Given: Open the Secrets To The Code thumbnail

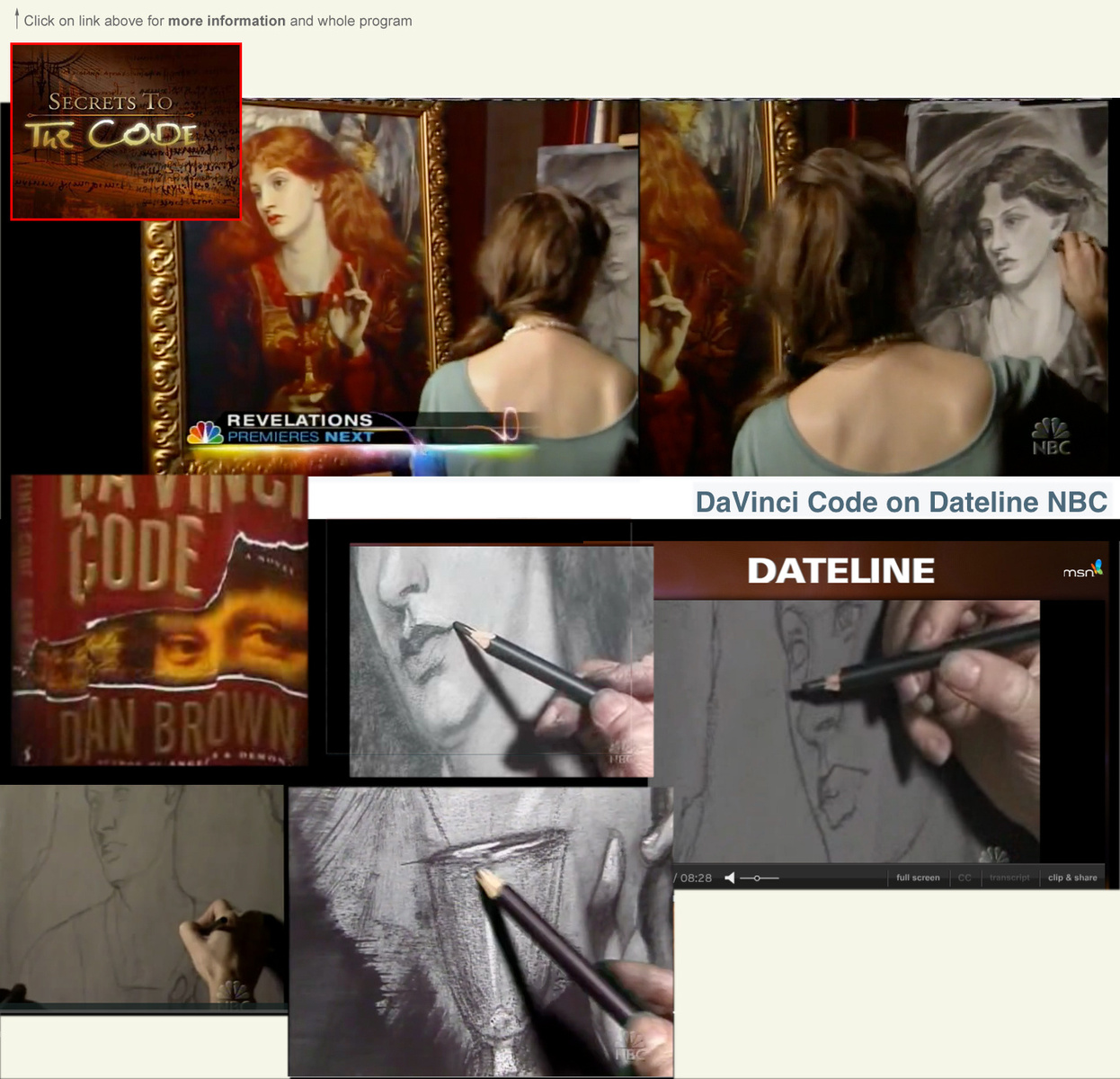Looking at the screenshot, I should tap(126, 131).
